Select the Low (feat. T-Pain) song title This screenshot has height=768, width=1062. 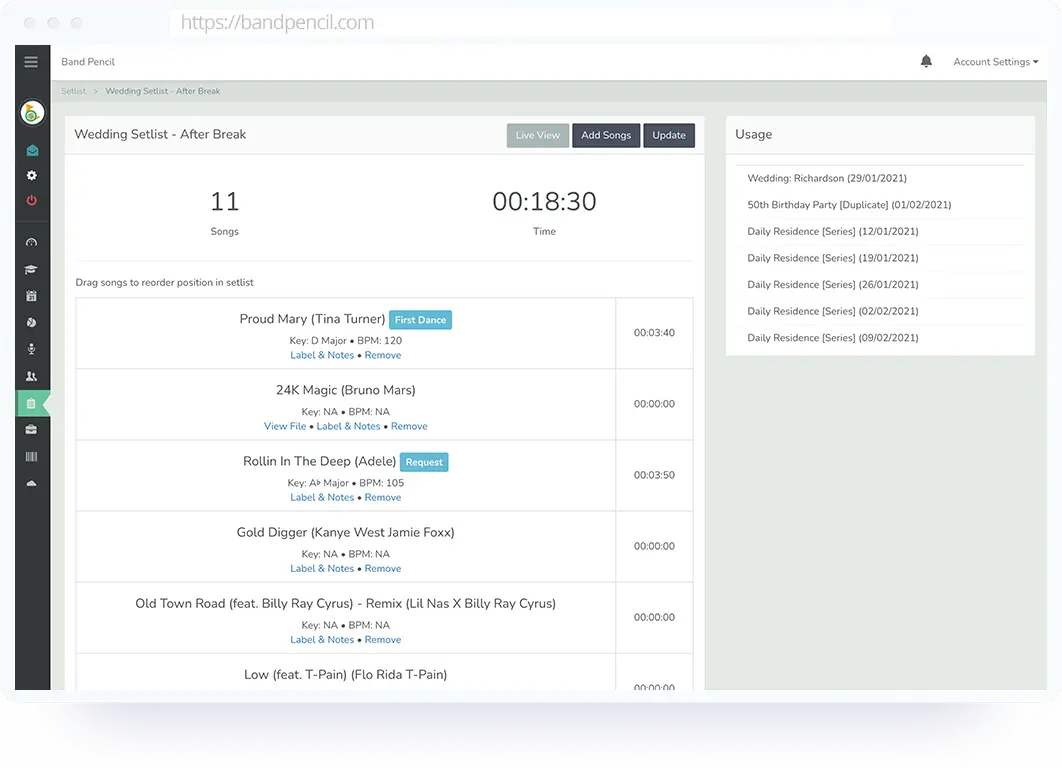[345, 675]
